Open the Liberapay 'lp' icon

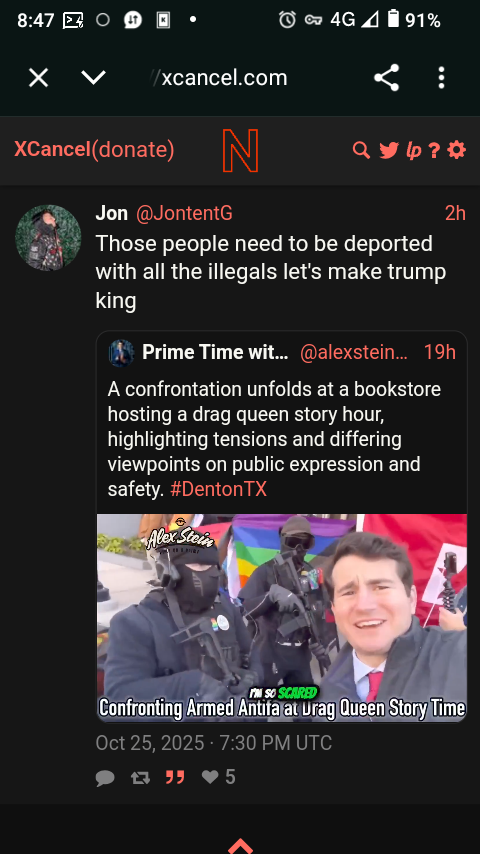[414, 150]
